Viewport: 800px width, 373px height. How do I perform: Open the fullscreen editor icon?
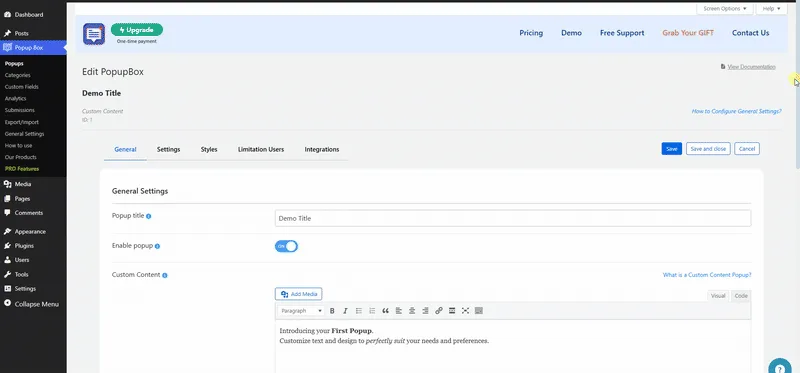tap(465, 311)
